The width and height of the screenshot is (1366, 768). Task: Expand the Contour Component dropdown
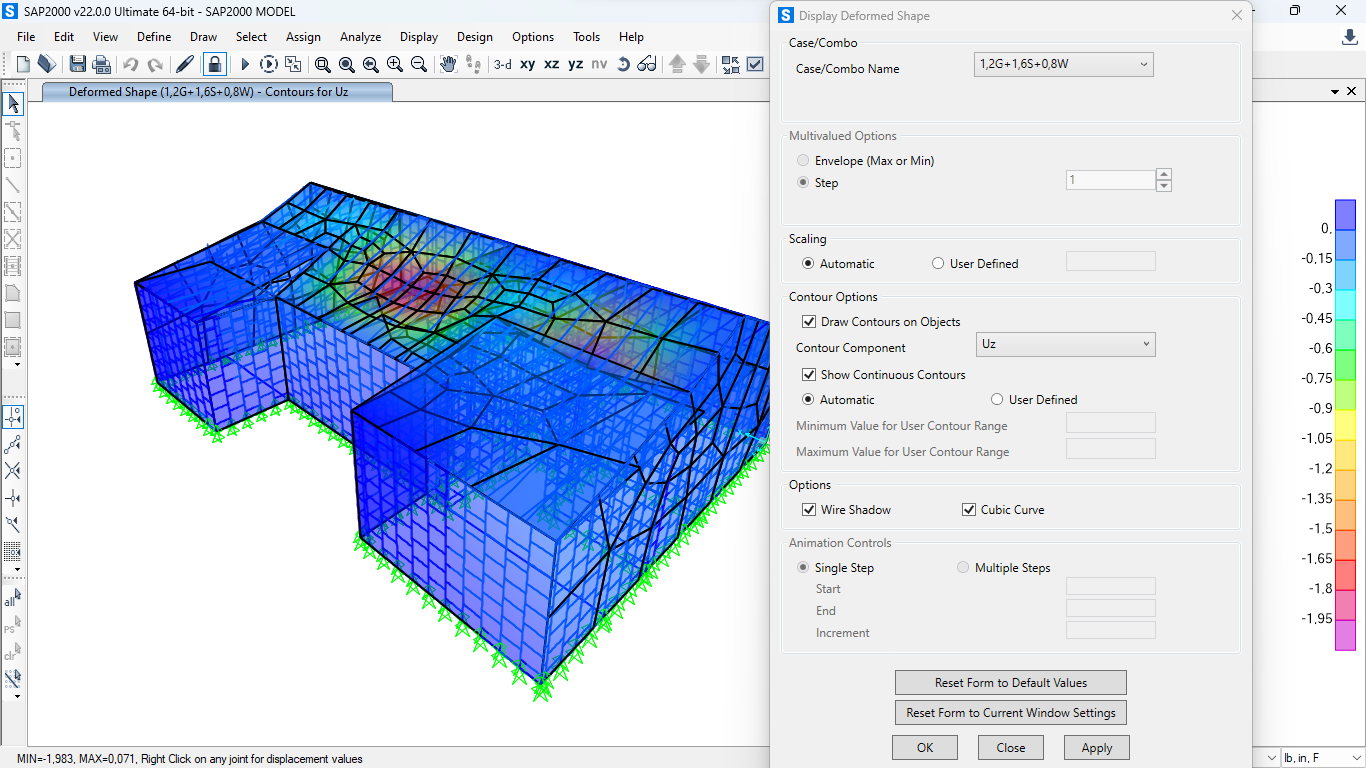1065,344
